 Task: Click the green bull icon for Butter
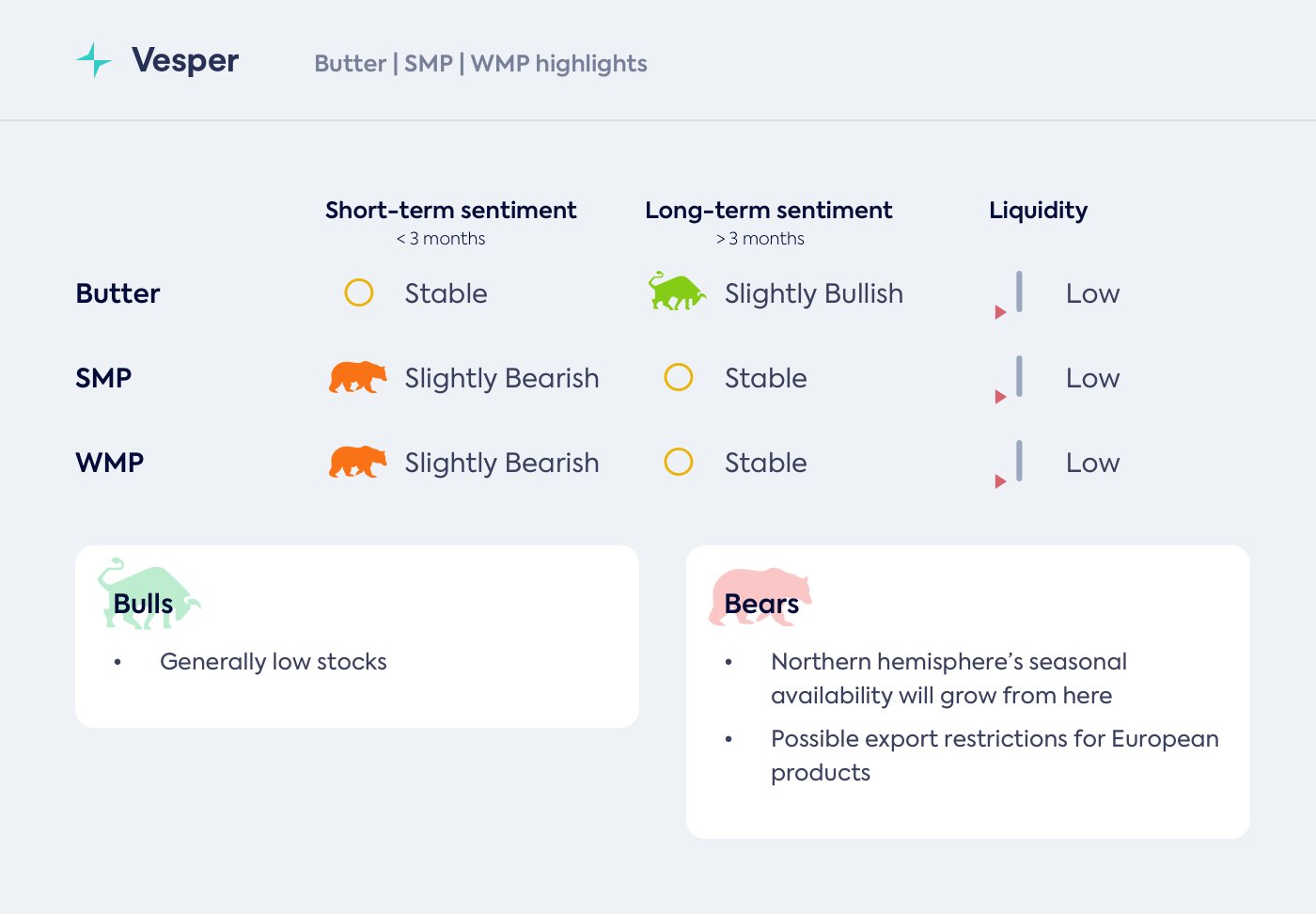click(x=677, y=292)
